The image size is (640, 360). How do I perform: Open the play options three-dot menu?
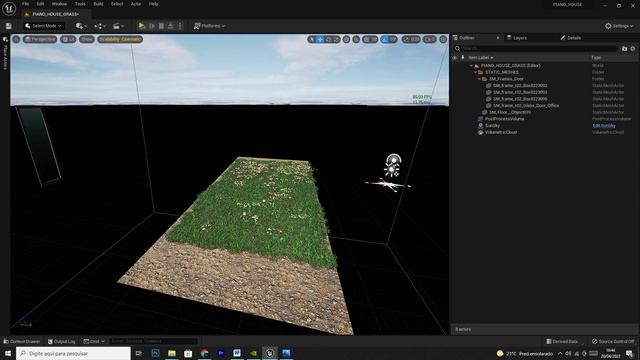(180, 26)
